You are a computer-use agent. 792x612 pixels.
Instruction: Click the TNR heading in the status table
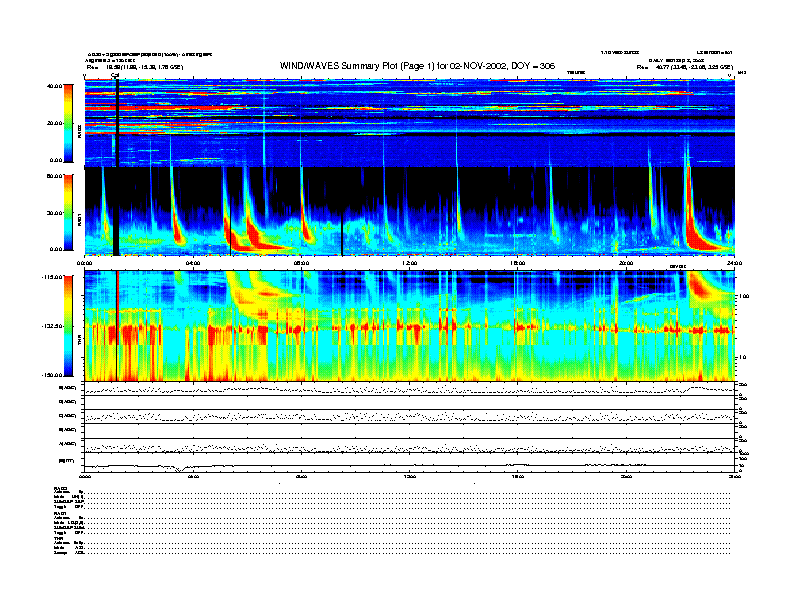click(59, 538)
